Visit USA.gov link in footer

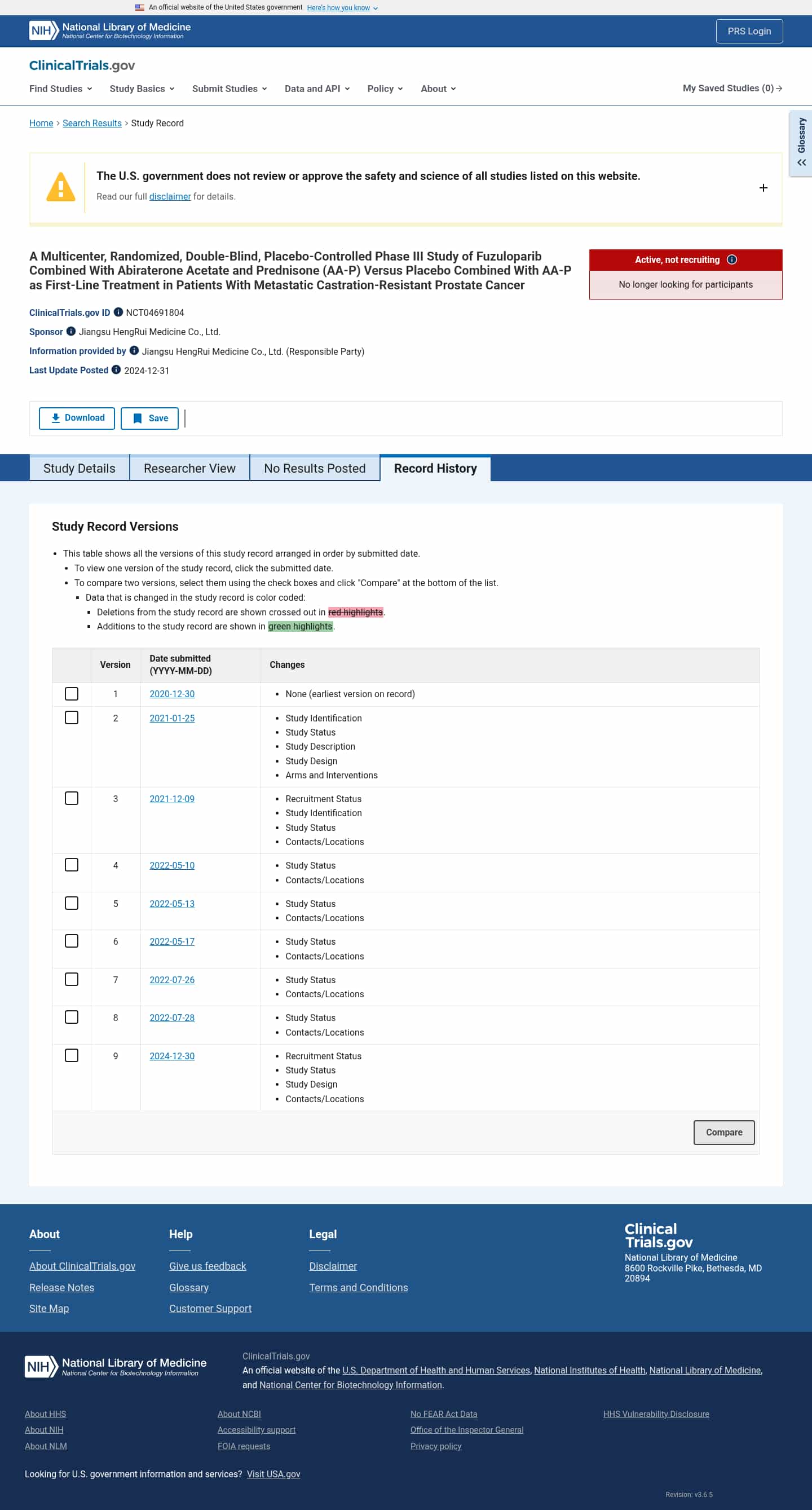click(x=273, y=1474)
